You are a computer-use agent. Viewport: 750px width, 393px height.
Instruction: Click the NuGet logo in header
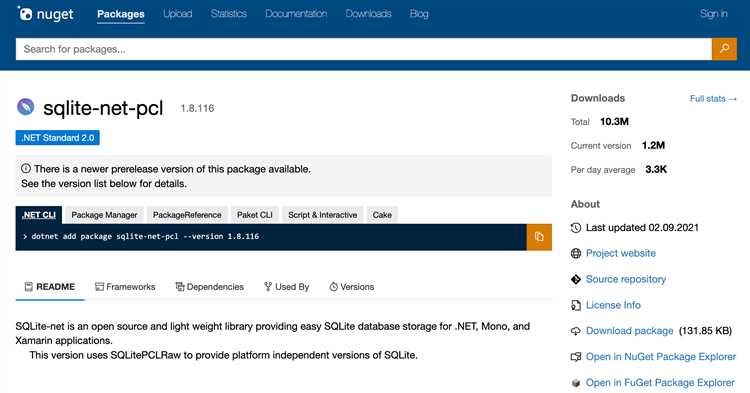(45, 14)
